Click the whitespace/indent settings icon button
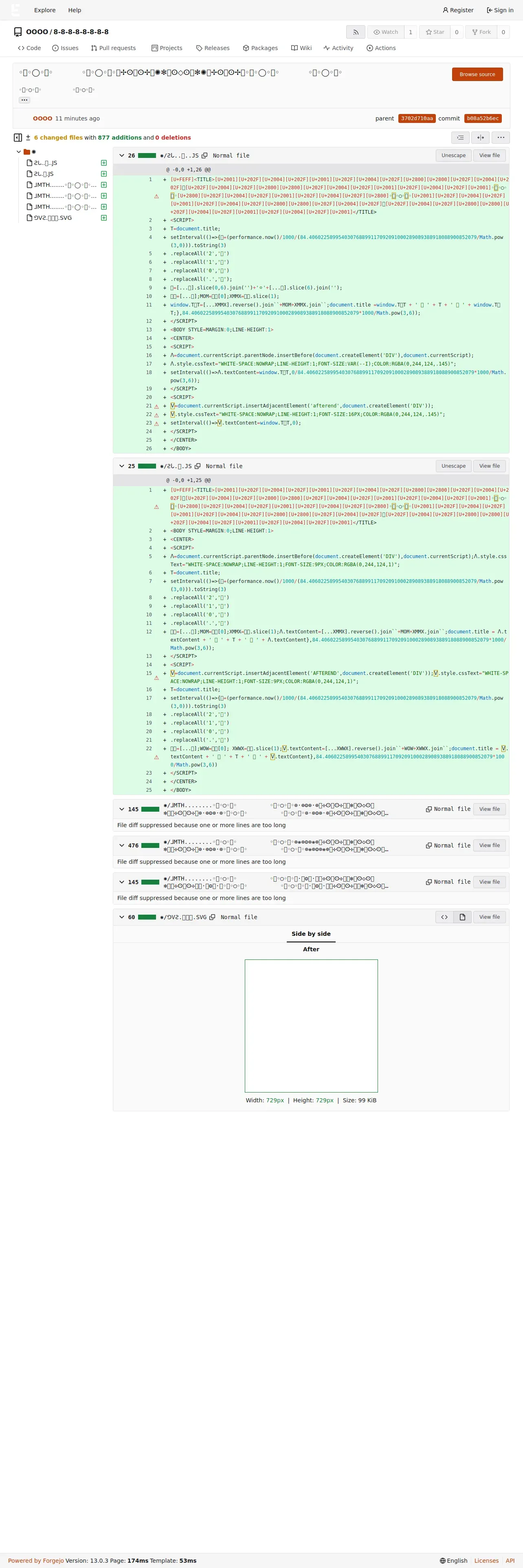Image resolution: width=523 pixels, height=1568 pixels. coord(460,138)
